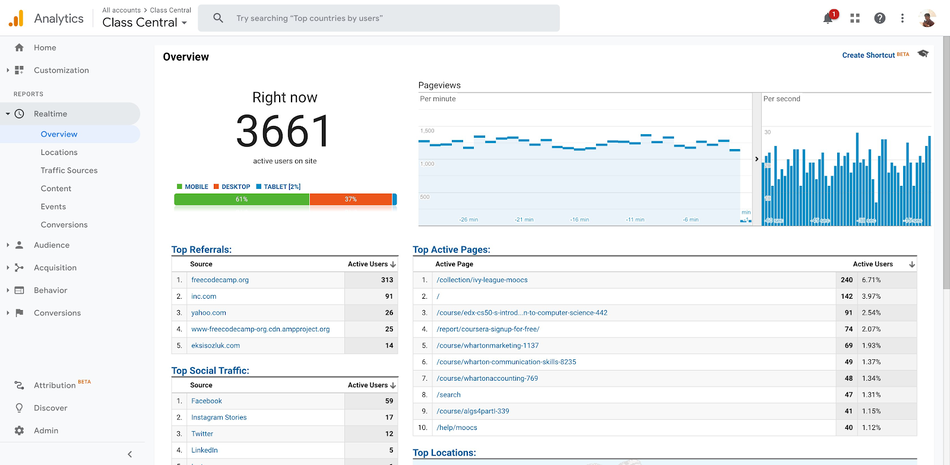Viewport: 950px width, 465px height.
Task: Sort Top Social Traffic by Active Users arrow
Action: click(393, 385)
